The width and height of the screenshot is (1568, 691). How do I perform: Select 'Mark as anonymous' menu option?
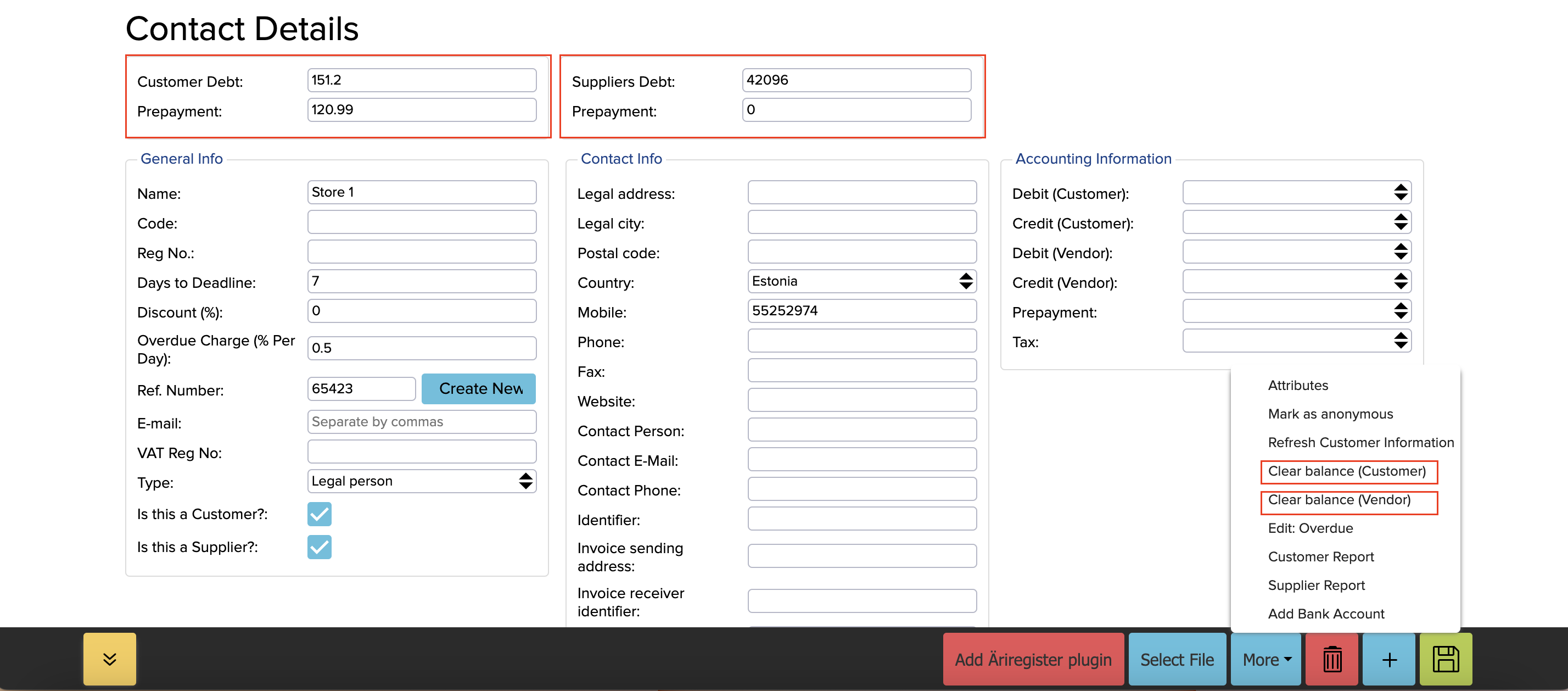pos(1330,414)
